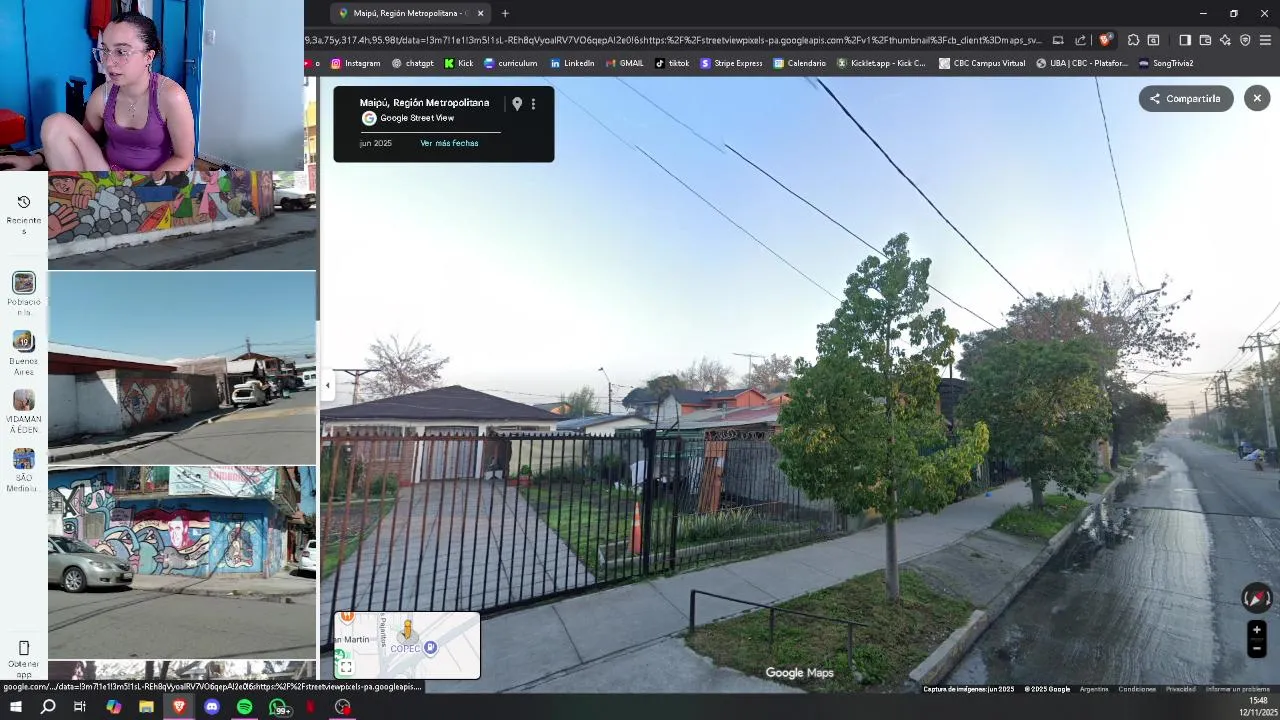Screen dimensions: 1280x720
Task: Click the share page icon in address bar
Action: point(1080,40)
